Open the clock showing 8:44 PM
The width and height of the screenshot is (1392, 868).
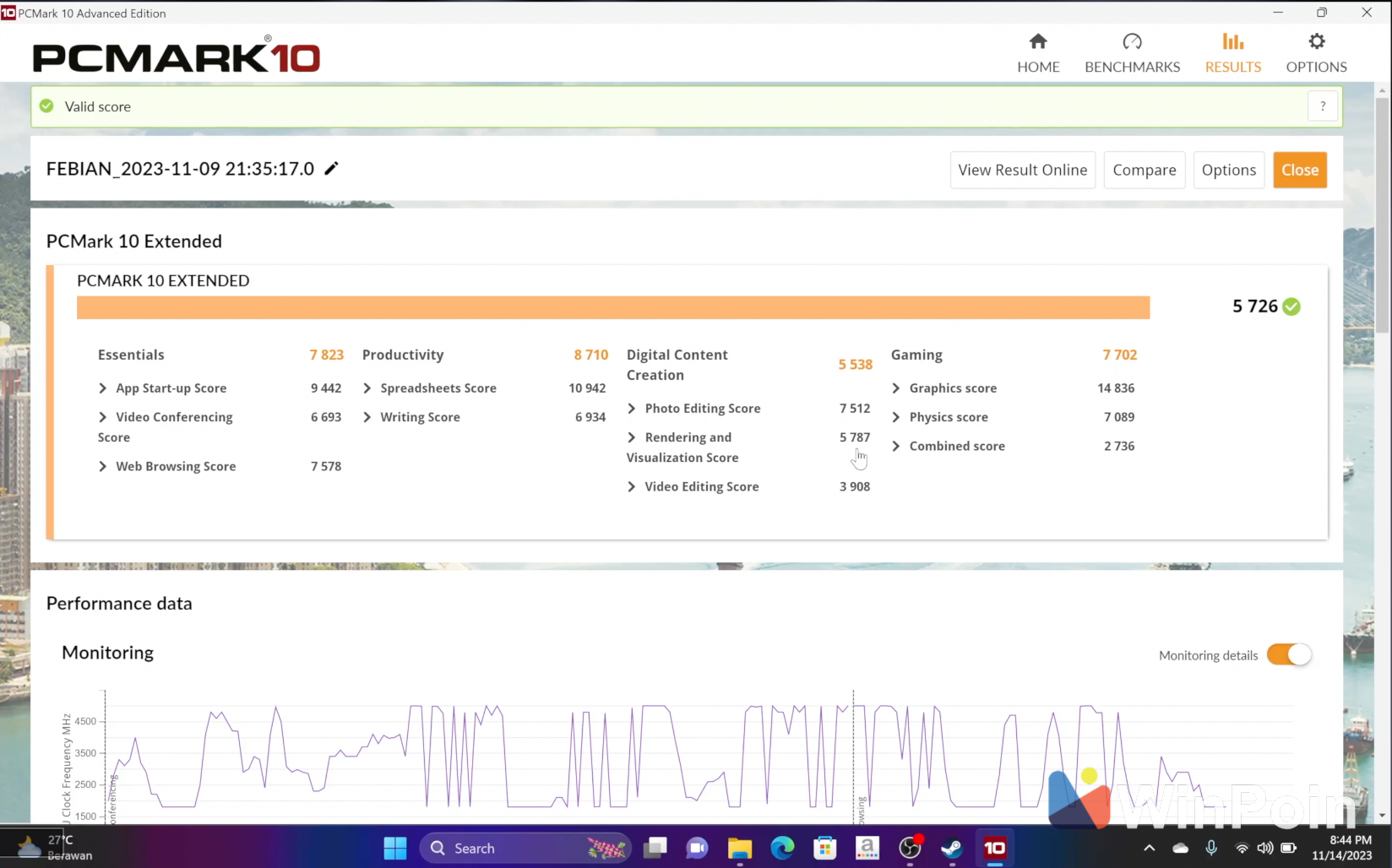[x=1341, y=848]
